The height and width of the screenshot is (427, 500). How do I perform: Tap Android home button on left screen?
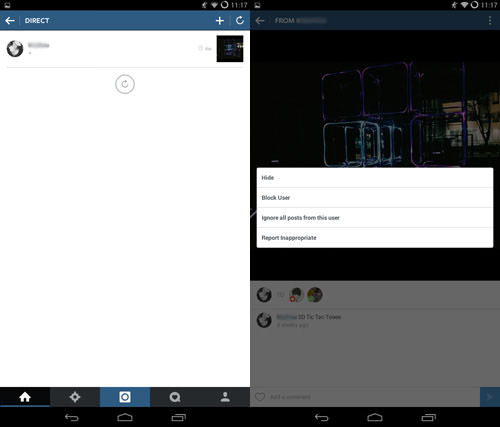coord(125,417)
